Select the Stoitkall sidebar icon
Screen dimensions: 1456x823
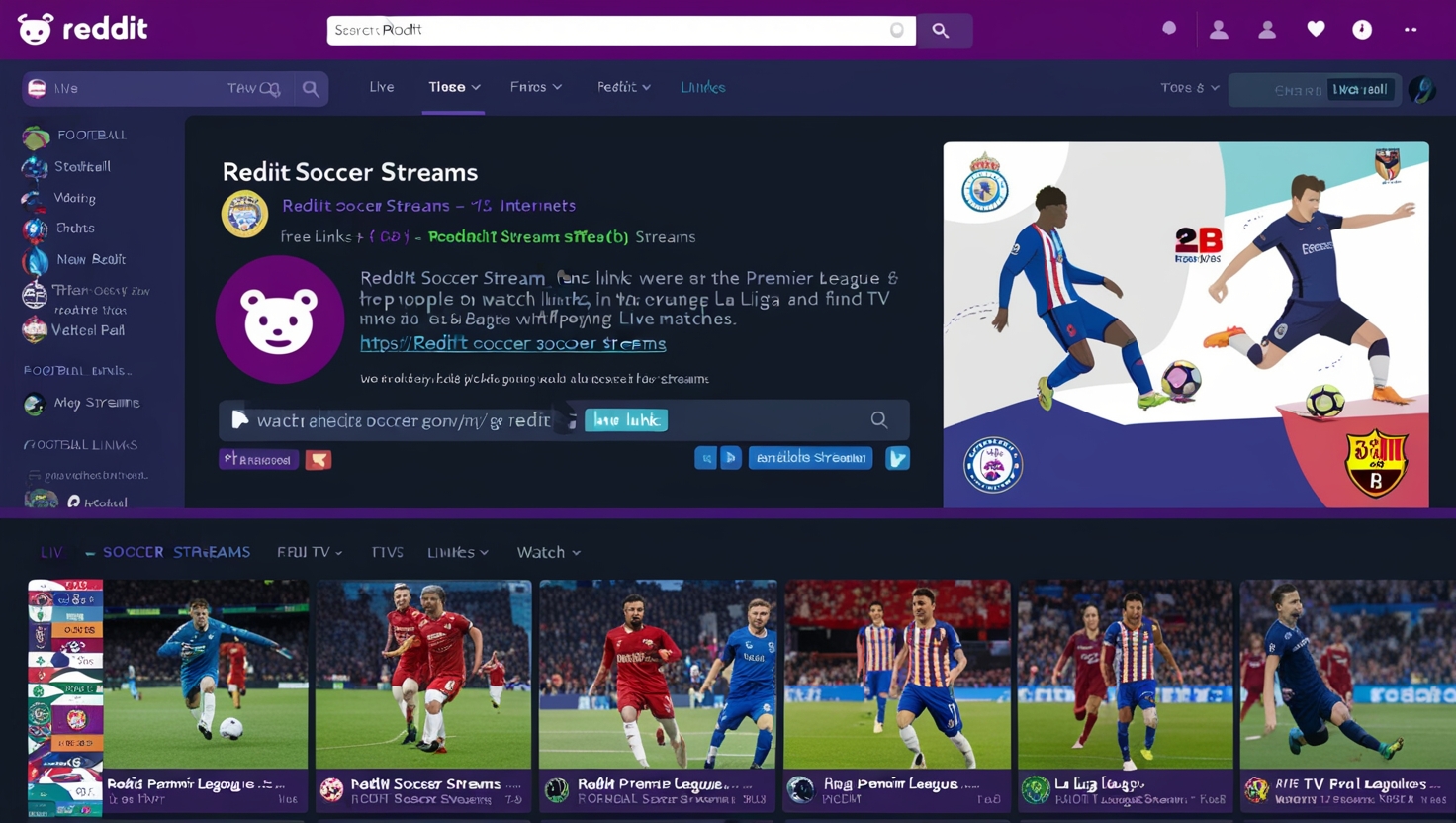click(35, 168)
